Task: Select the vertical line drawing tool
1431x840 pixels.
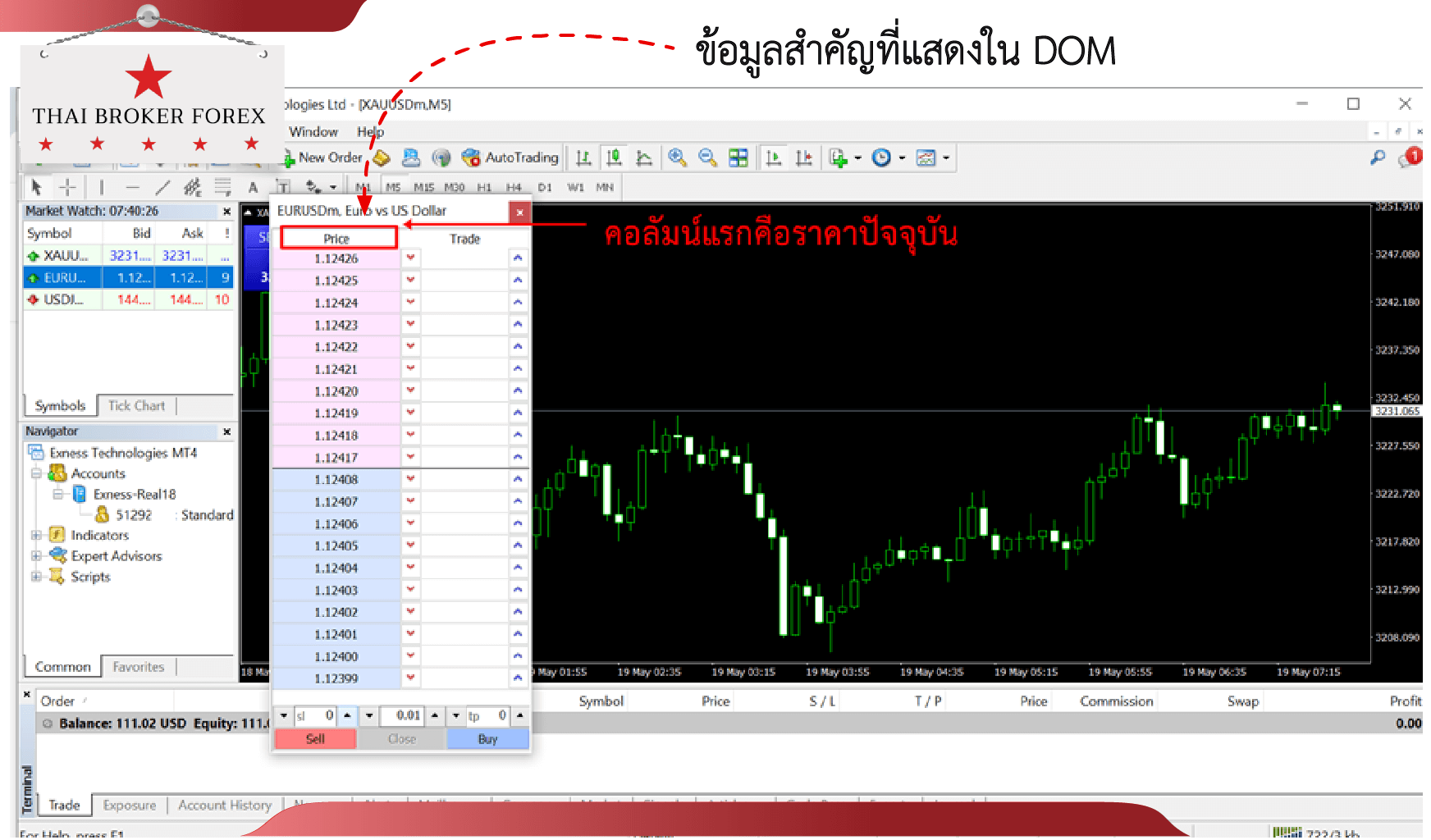Action: pyautogui.click(x=101, y=187)
